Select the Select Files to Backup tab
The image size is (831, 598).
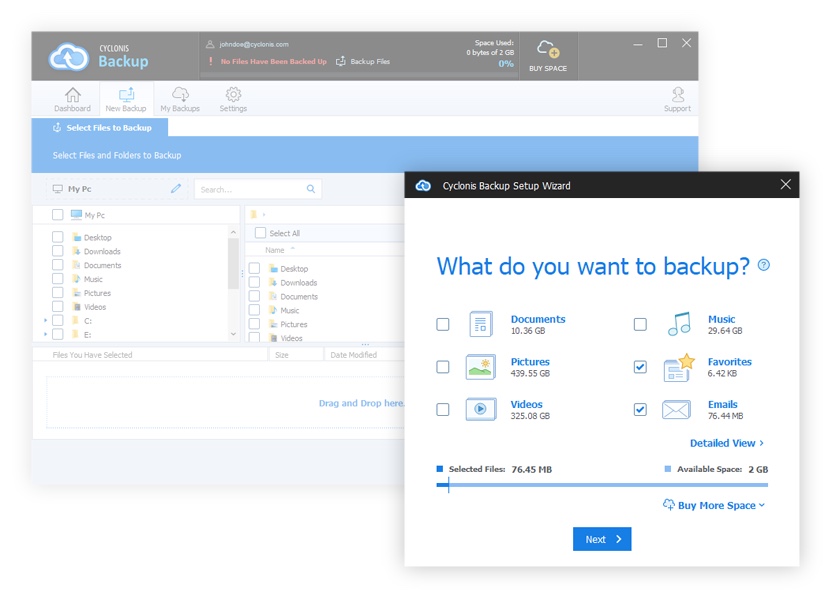[x=100, y=128]
